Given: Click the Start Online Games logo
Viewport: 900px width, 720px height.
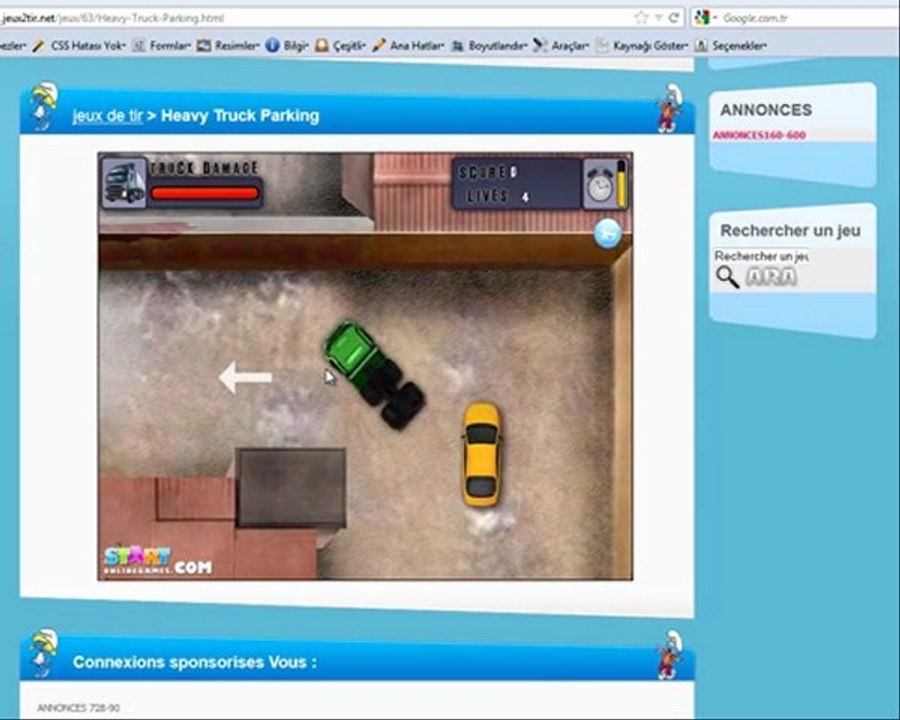Looking at the screenshot, I should [158, 560].
